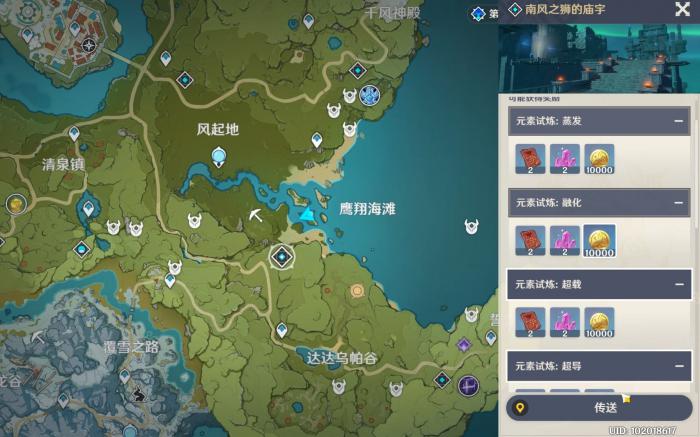Click the Statue of Seven below 风起地
This screenshot has height=437, width=700.
tap(218, 158)
